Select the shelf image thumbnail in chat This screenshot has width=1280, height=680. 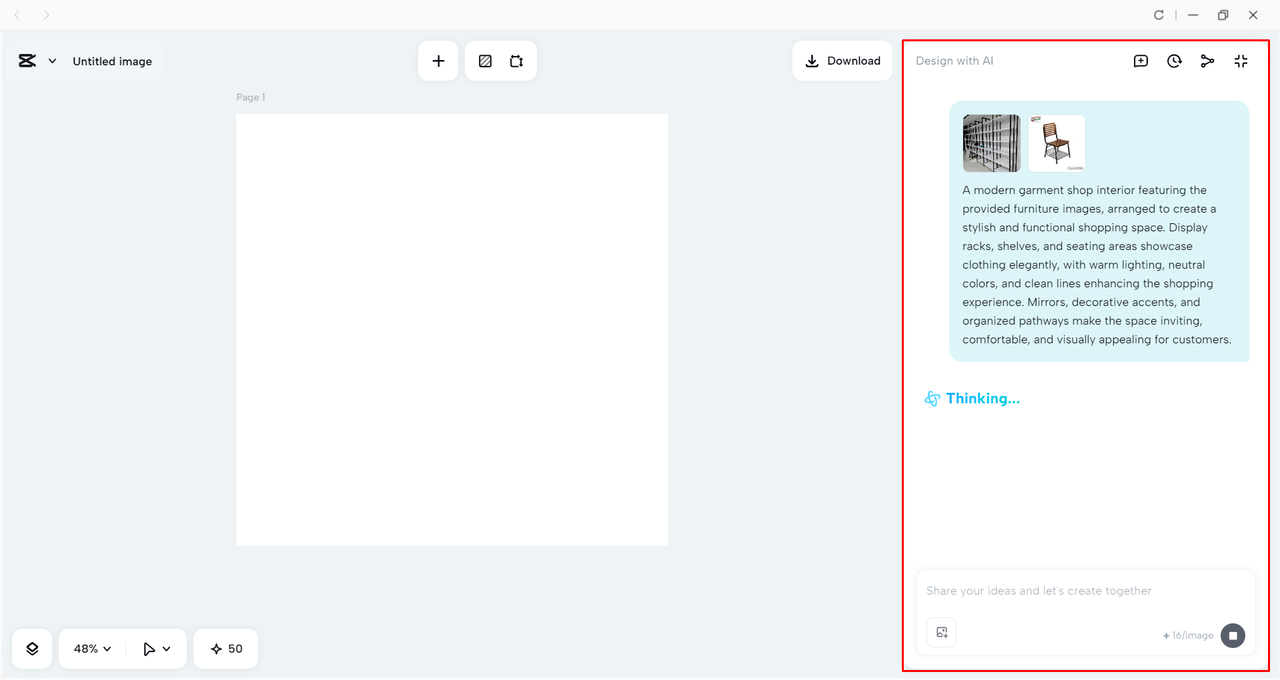[x=990, y=142]
